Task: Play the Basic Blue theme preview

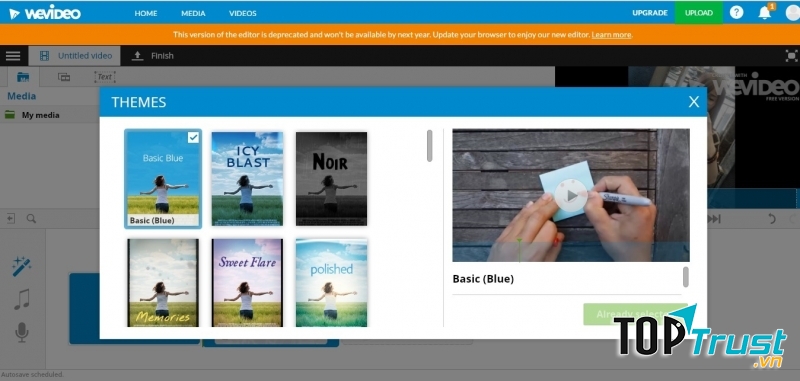Action: point(571,195)
